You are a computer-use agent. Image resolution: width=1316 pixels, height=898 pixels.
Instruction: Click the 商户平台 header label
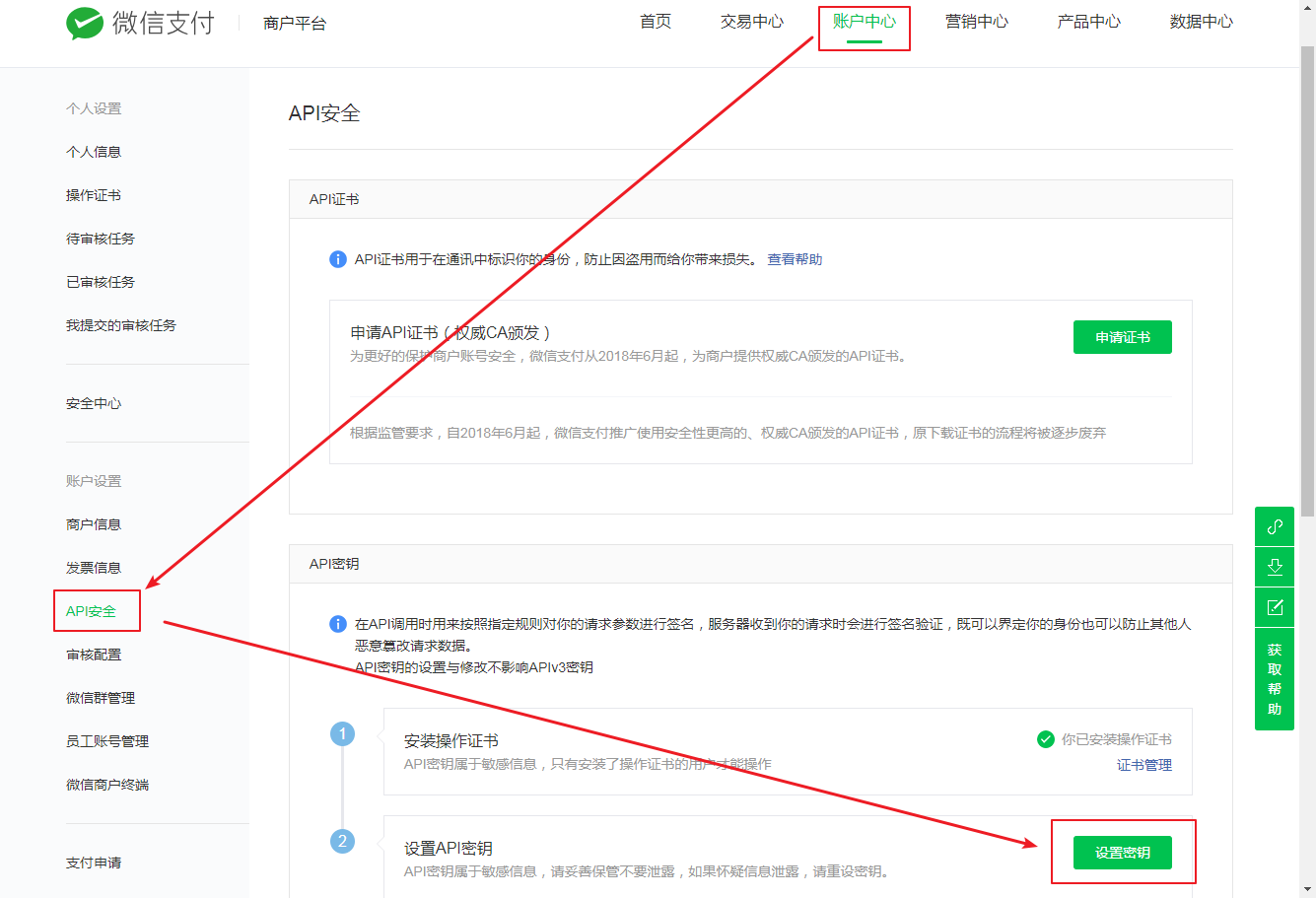coord(295,23)
